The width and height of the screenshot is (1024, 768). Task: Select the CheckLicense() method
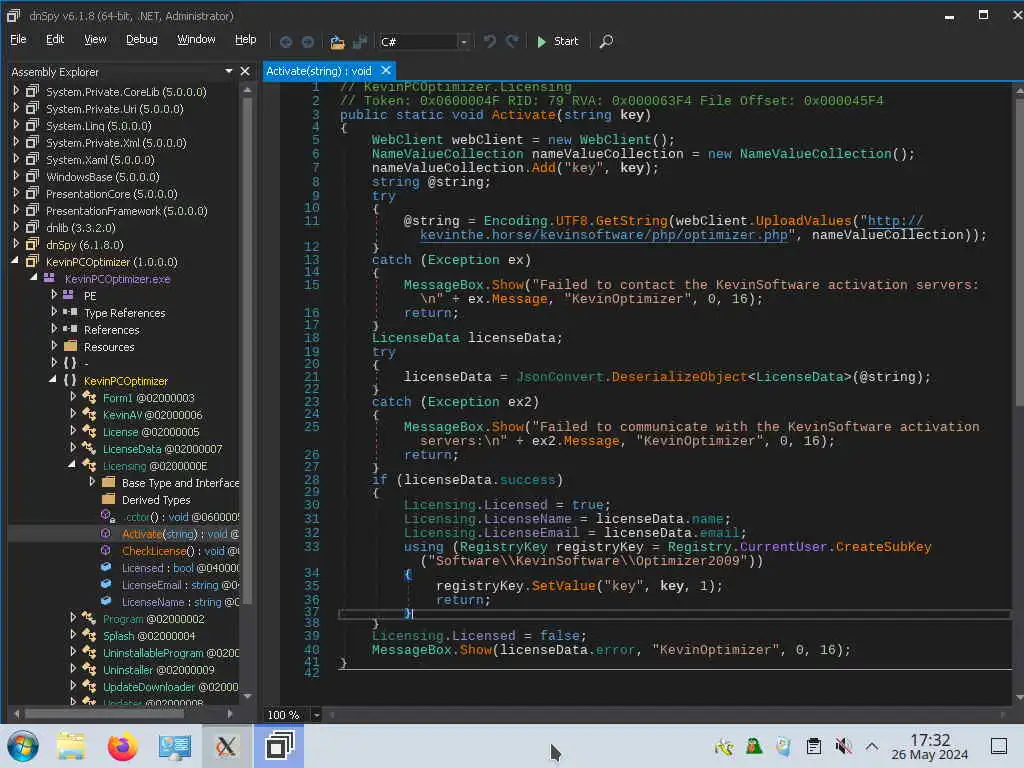180,551
